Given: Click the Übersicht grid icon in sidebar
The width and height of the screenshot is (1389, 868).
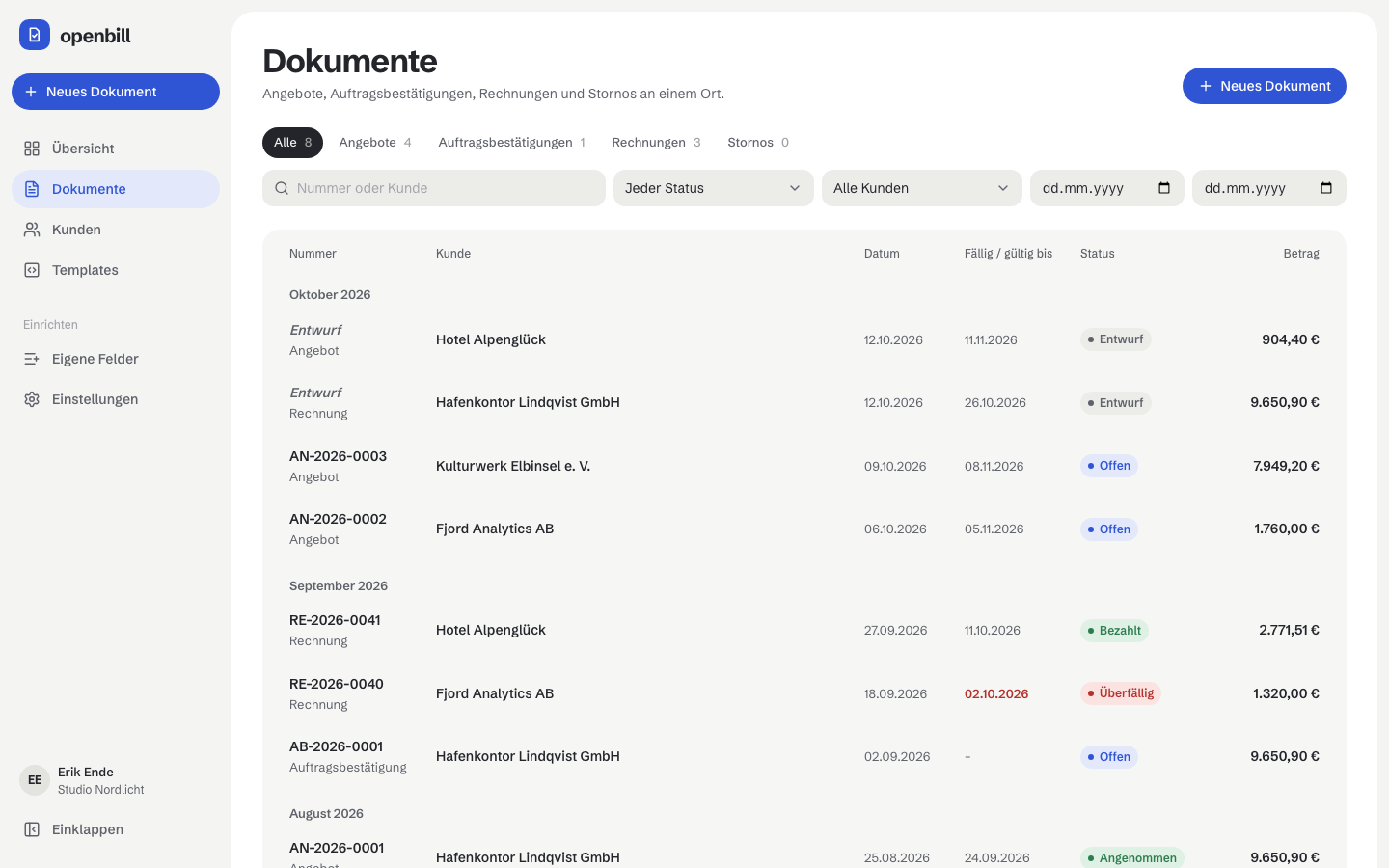Looking at the screenshot, I should (x=32, y=149).
